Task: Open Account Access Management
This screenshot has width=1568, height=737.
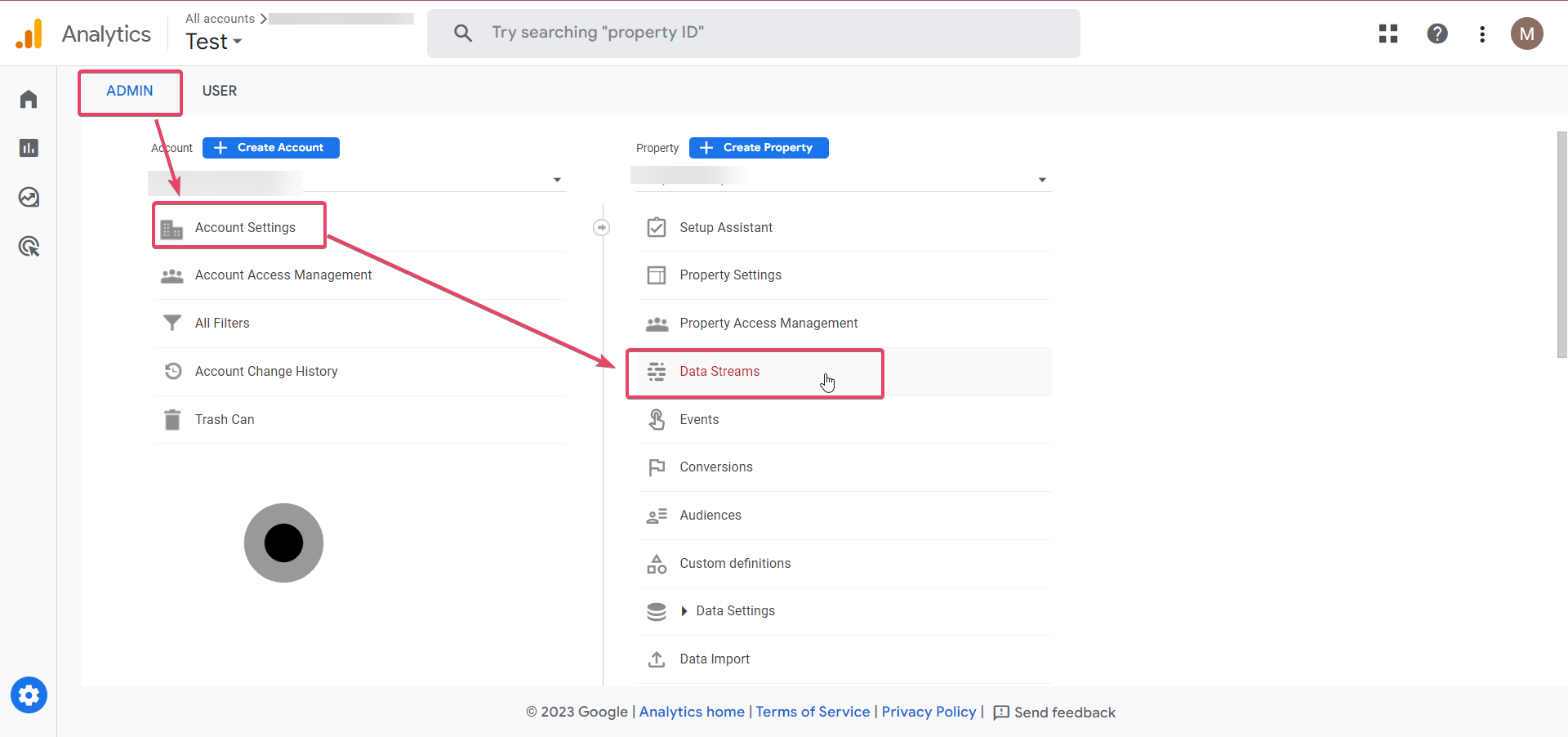Action: [x=359, y=275]
